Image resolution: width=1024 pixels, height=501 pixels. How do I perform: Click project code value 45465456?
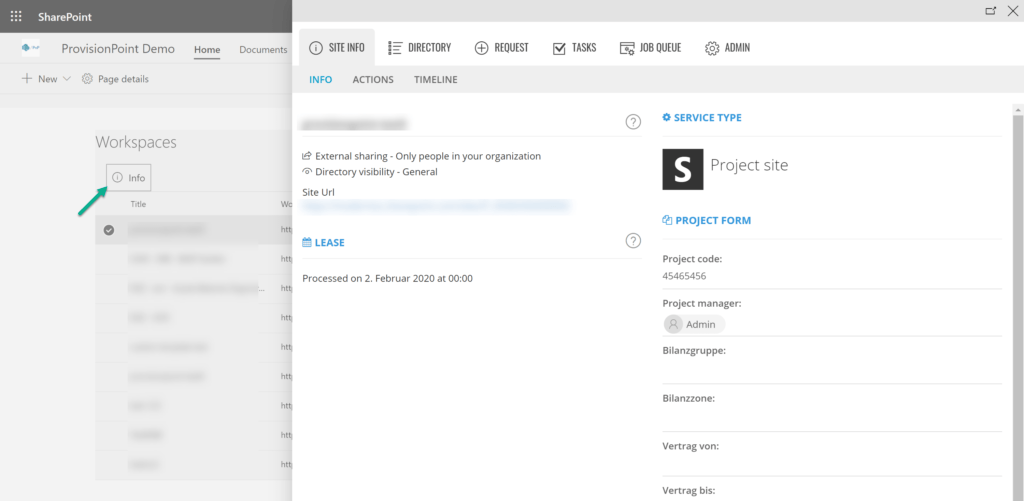684,276
